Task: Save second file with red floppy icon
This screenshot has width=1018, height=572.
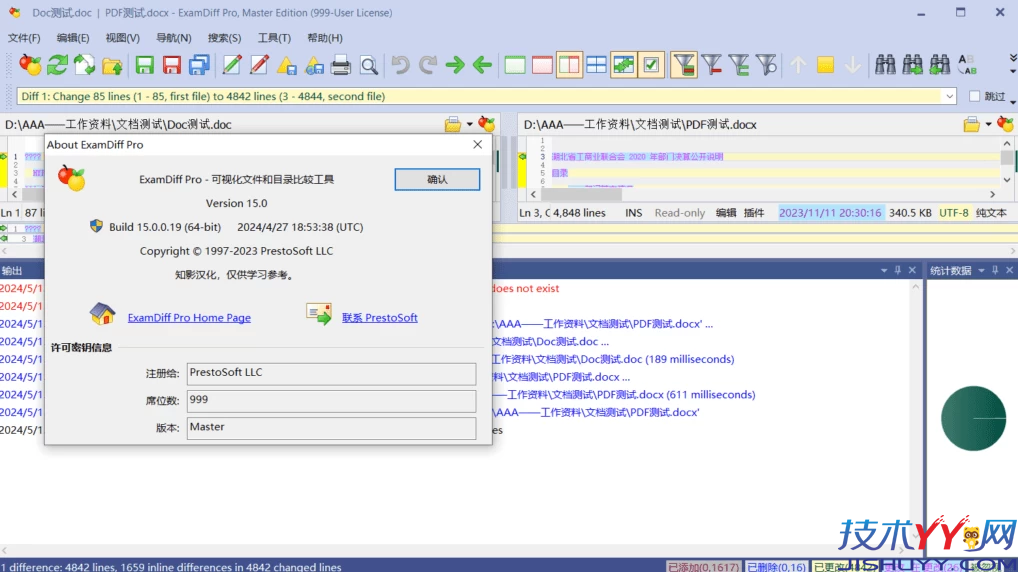Action: pyautogui.click(x=171, y=65)
